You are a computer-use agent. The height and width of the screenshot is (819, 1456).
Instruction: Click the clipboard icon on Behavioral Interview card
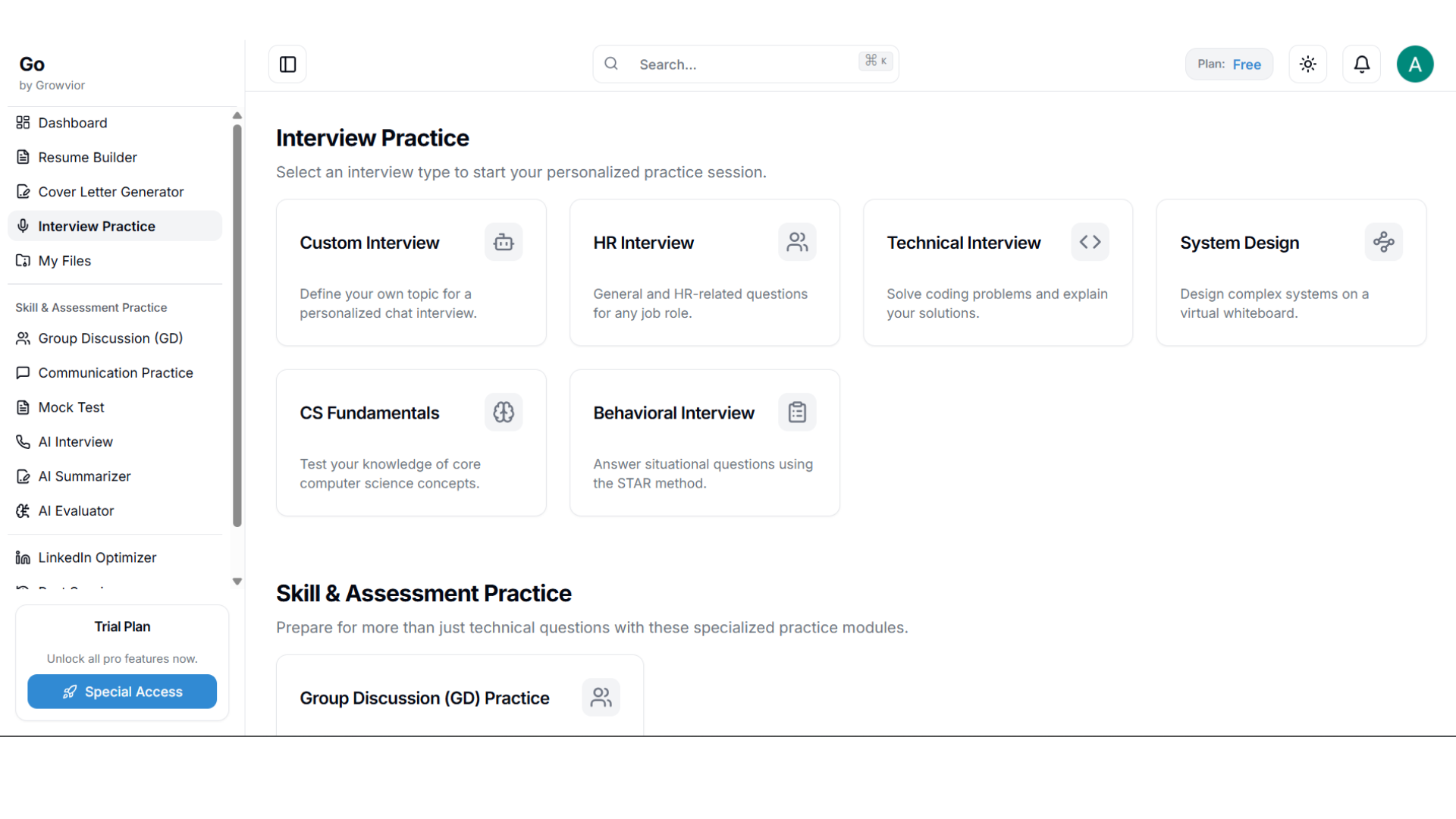[797, 412]
